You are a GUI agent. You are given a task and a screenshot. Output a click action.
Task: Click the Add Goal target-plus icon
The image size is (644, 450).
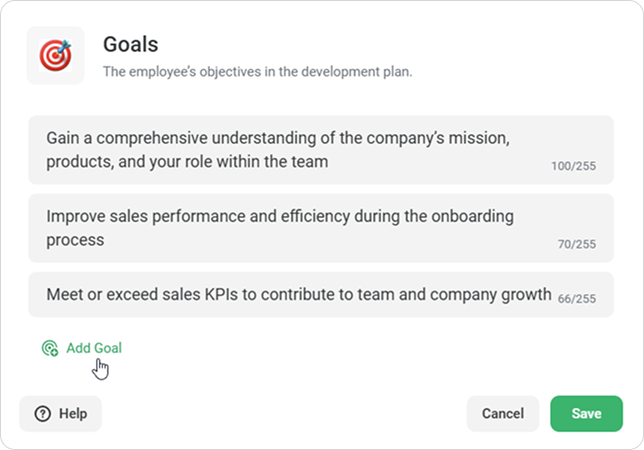[x=50, y=348]
